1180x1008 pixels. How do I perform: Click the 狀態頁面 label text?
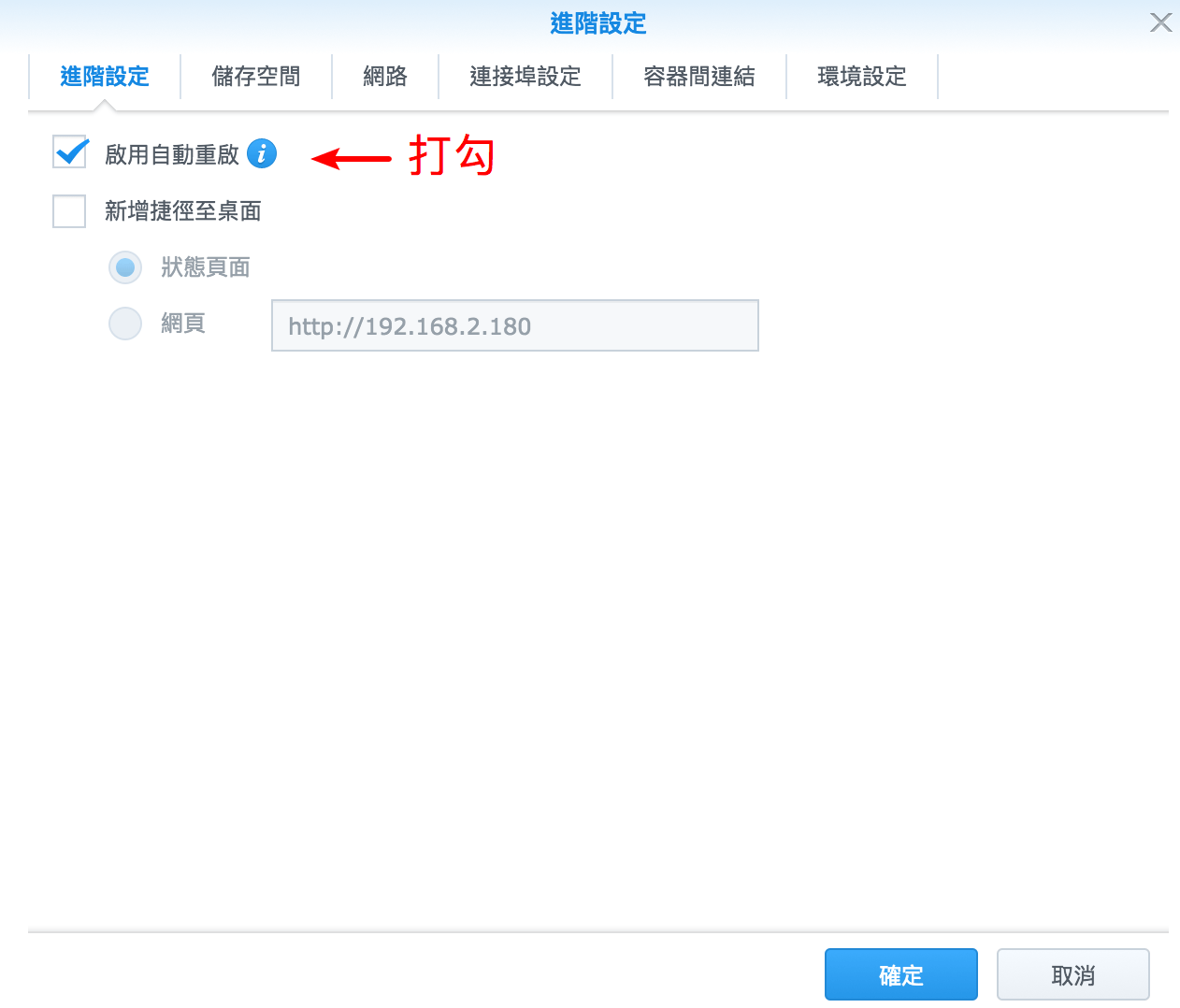205,267
